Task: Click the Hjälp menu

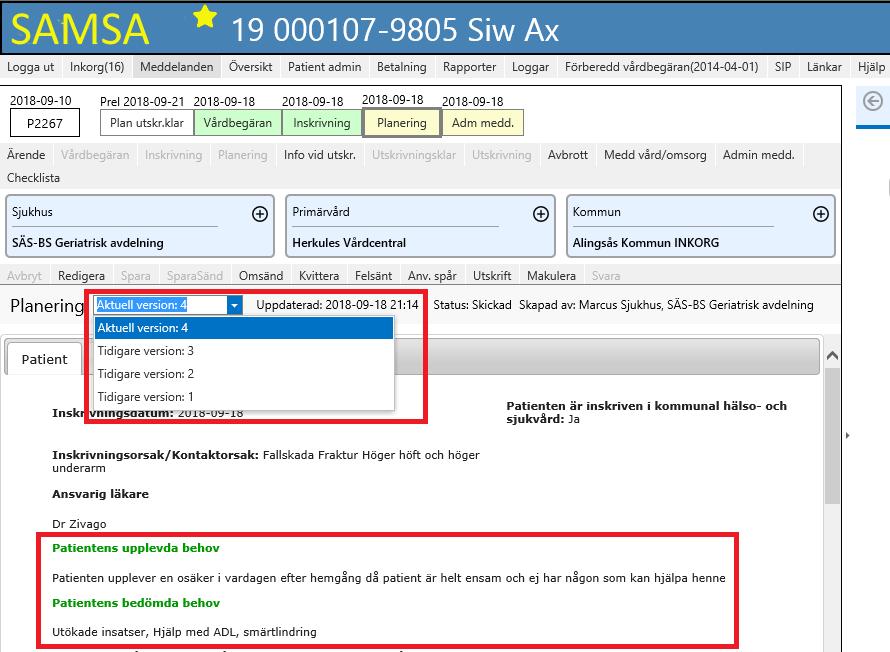Action: pyautogui.click(x=871, y=67)
